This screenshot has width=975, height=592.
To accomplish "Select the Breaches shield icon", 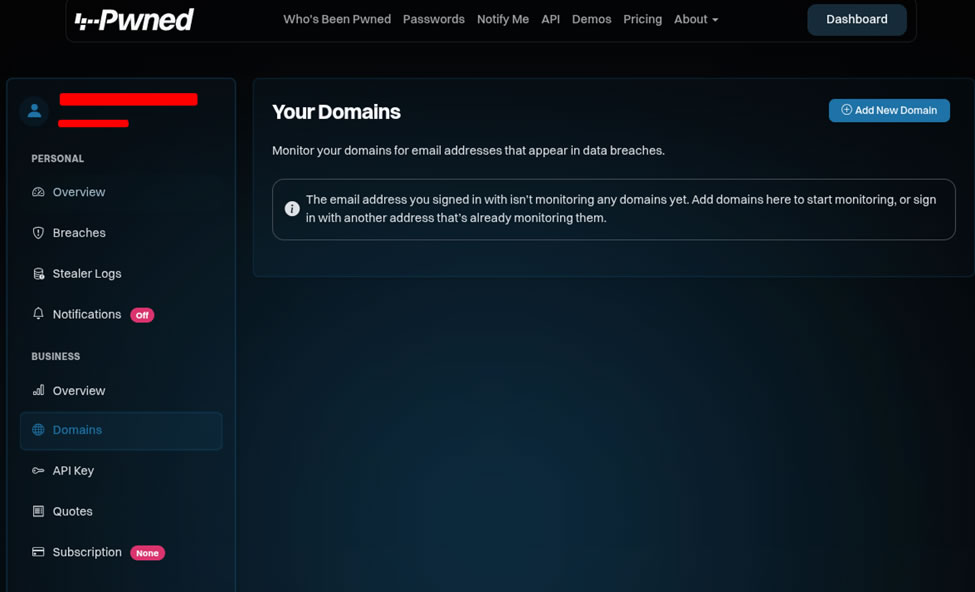I will [x=37, y=232].
